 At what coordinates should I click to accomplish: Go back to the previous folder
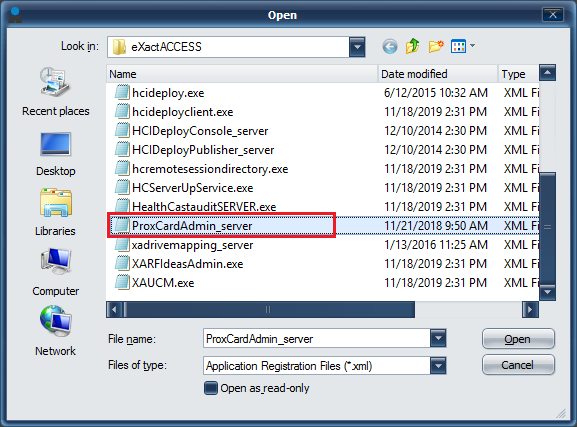click(x=390, y=47)
